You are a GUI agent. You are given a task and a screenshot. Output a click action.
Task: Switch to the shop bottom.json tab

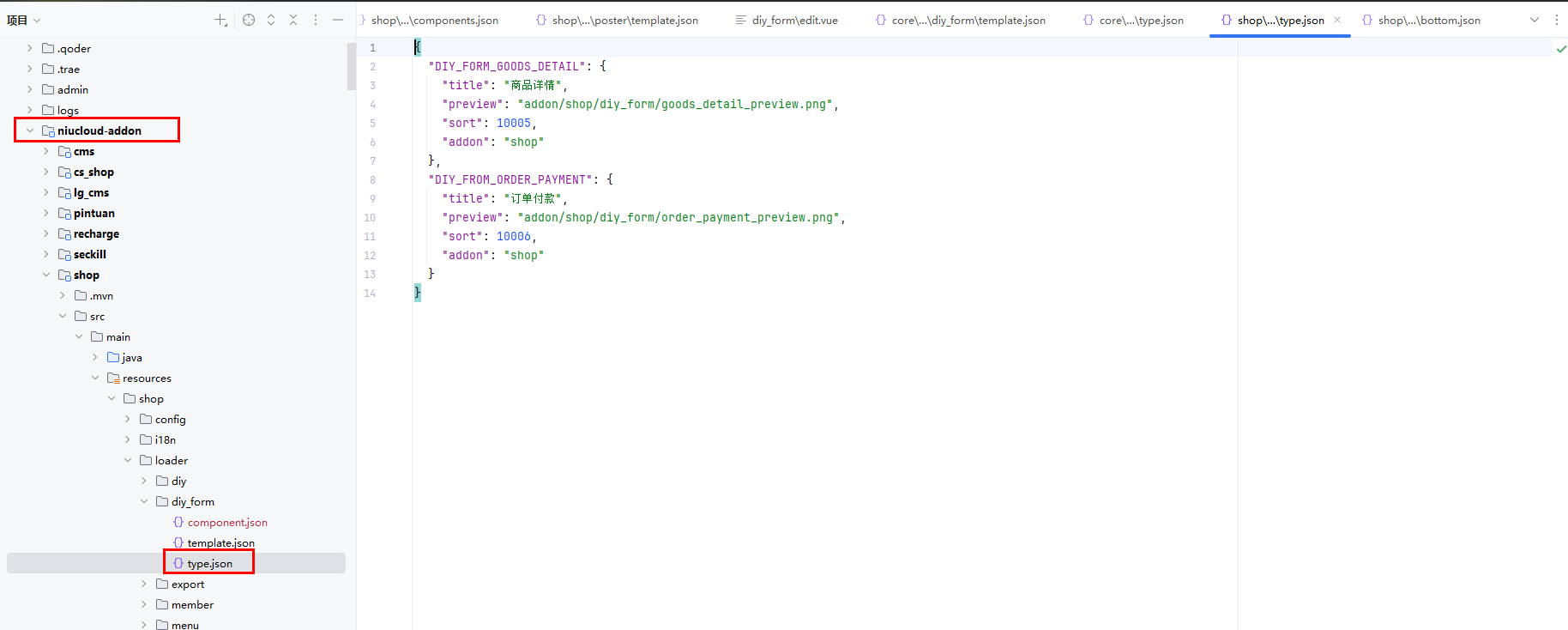(1428, 21)
